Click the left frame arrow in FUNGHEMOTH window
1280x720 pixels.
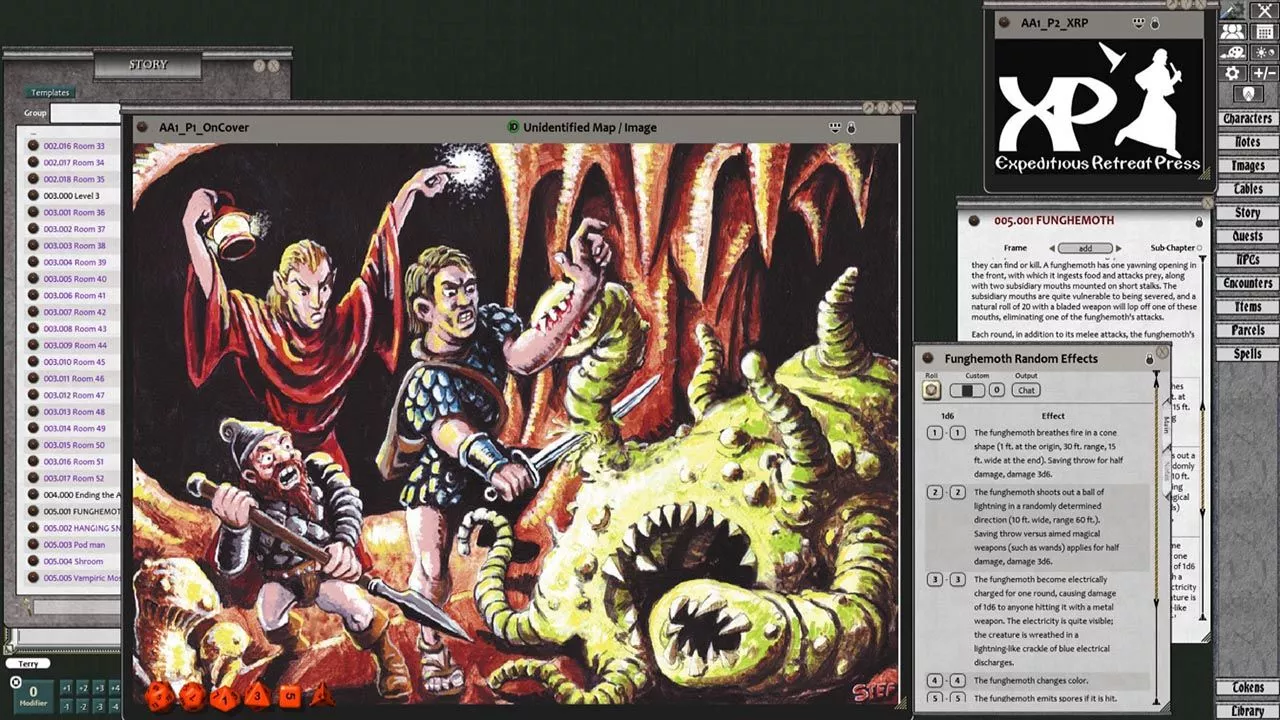pyautogui.click(x=1052, y=248)
